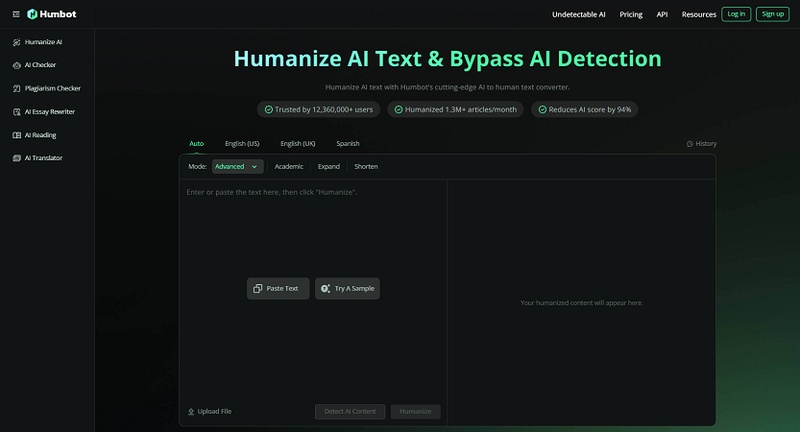The image size is (800, 432).
Task: Click the Sign up button
Action: coord(772,14)
